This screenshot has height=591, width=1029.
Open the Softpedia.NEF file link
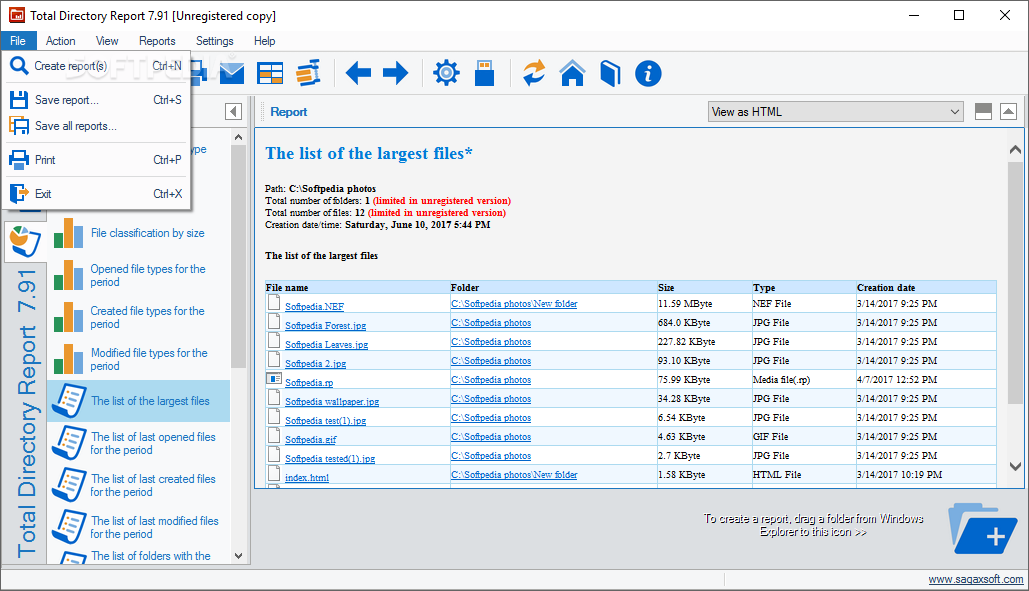pyautogui.click(x=314, y=306)
